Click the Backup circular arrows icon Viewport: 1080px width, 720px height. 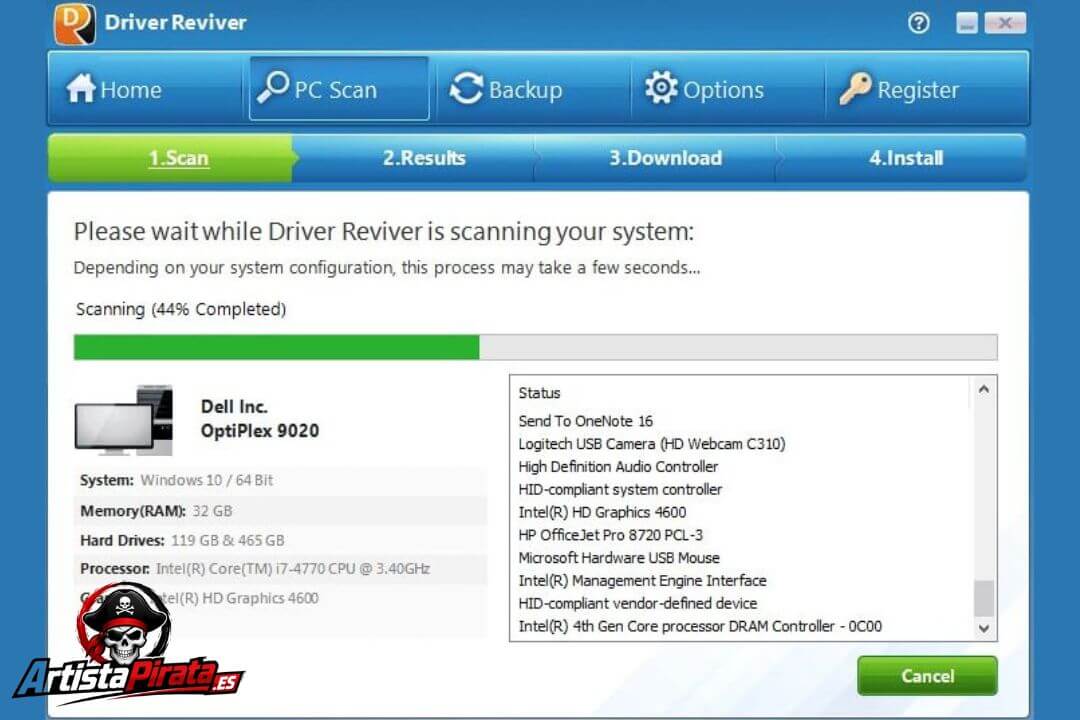point(466,89)
